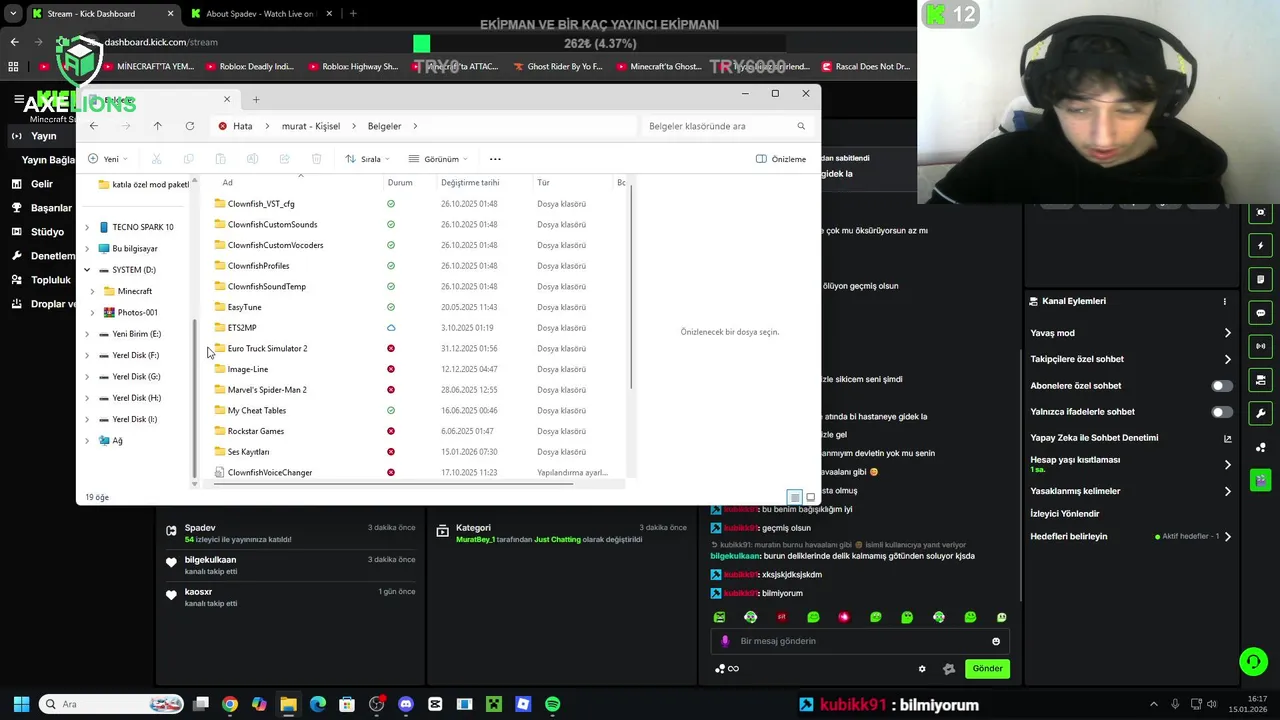Expand Yavaş mod options

[x=1228, y=333]
